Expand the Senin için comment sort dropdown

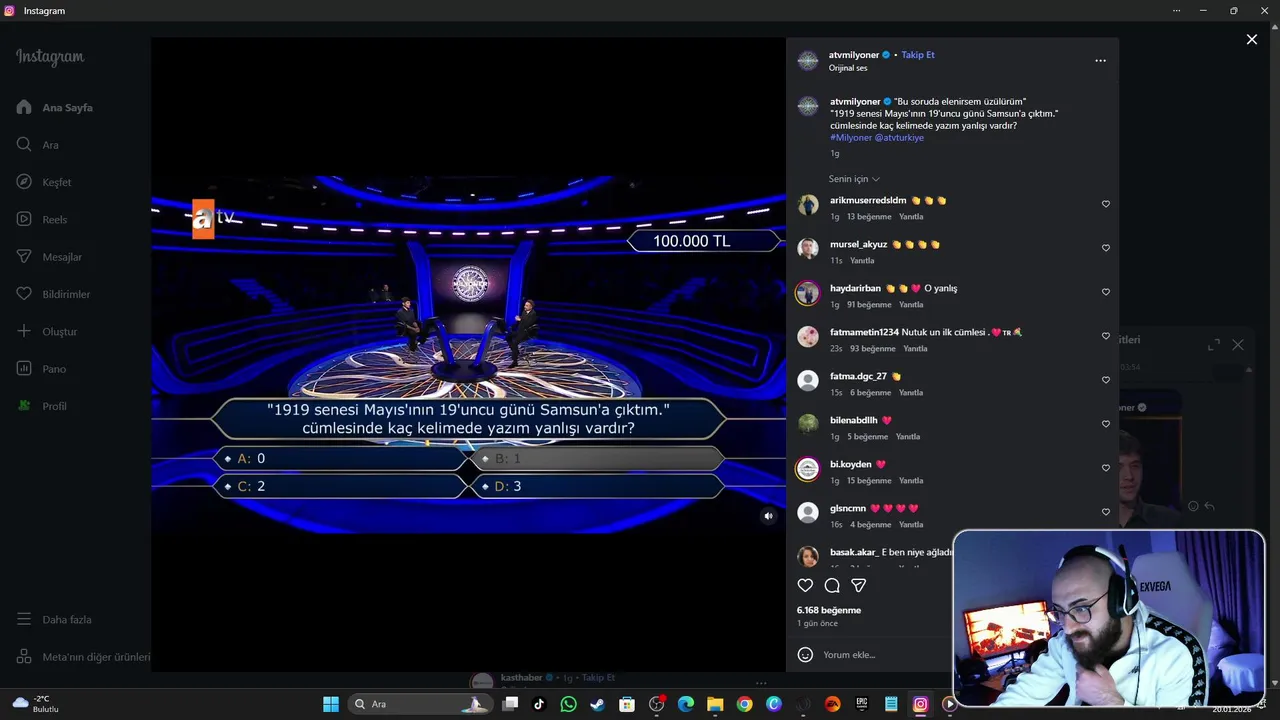click(x=854, y=179)
